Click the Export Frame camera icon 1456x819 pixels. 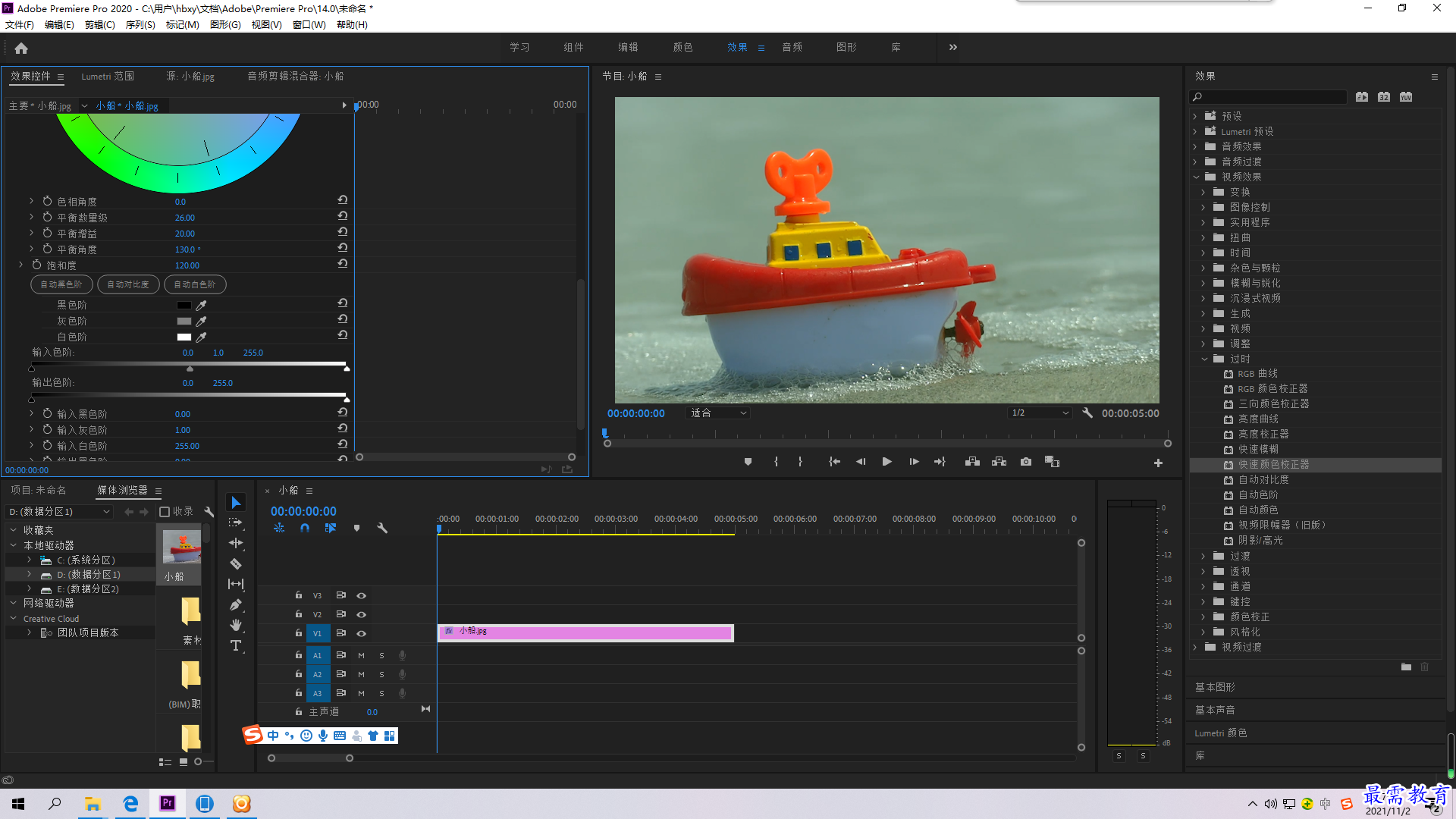tap(1026, 462)
